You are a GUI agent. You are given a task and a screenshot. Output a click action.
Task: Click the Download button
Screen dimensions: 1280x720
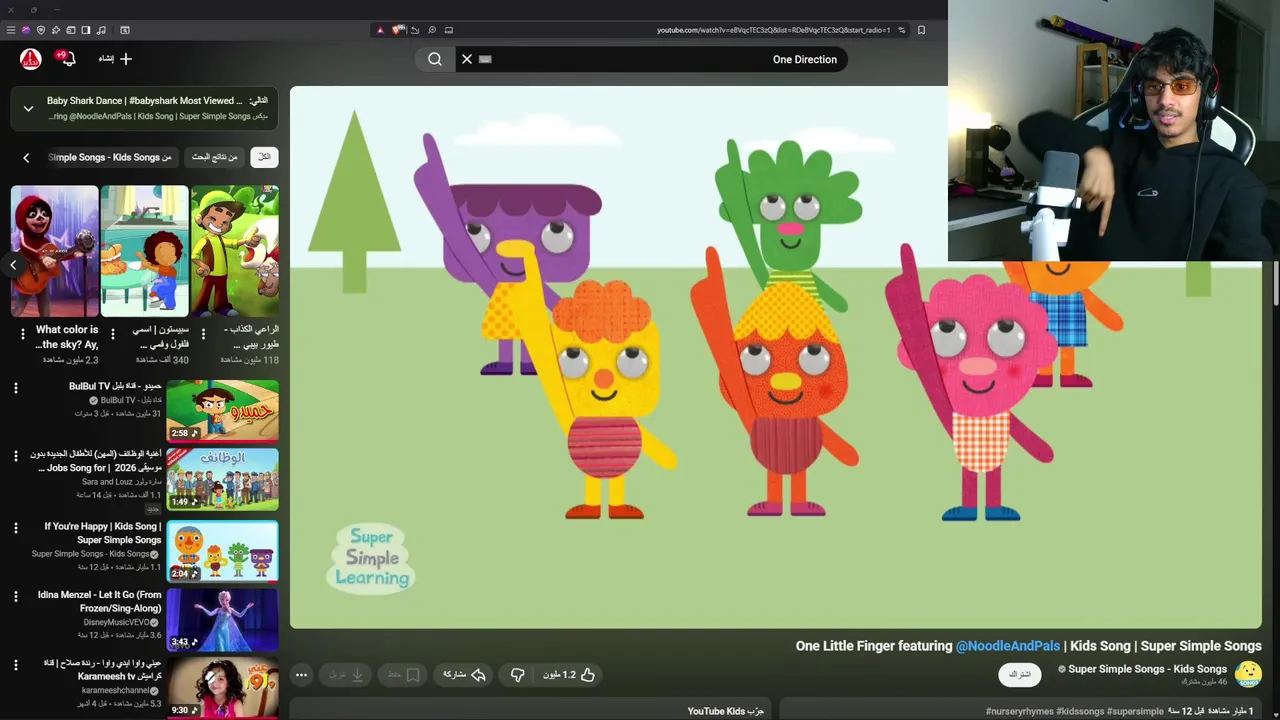(347, 675)
